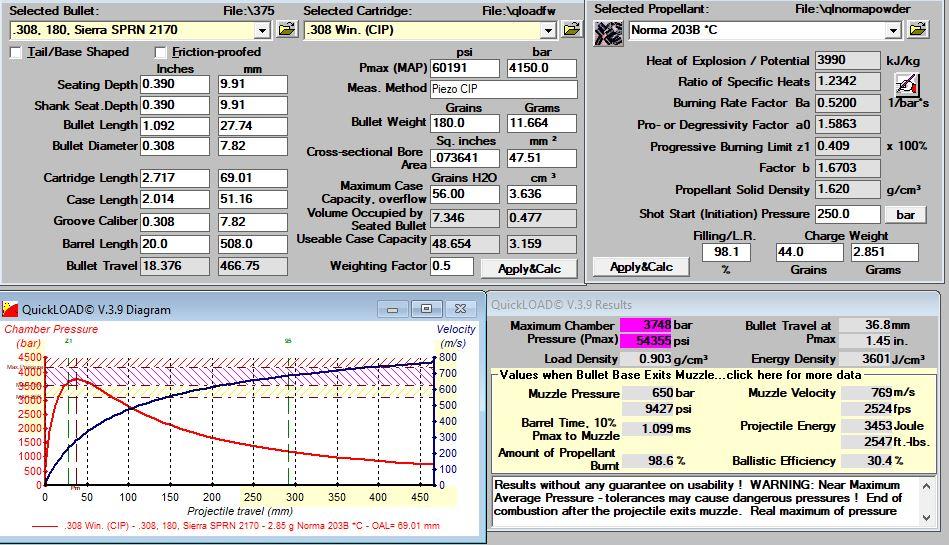Edit Seating Depth mm field

252,84
